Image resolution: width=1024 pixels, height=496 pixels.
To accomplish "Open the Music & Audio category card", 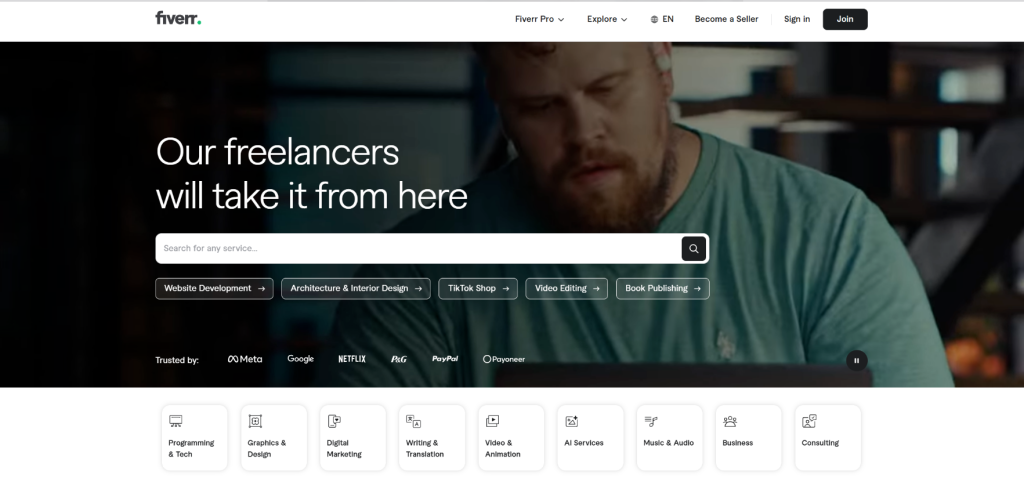I will (x=669, y=437).
